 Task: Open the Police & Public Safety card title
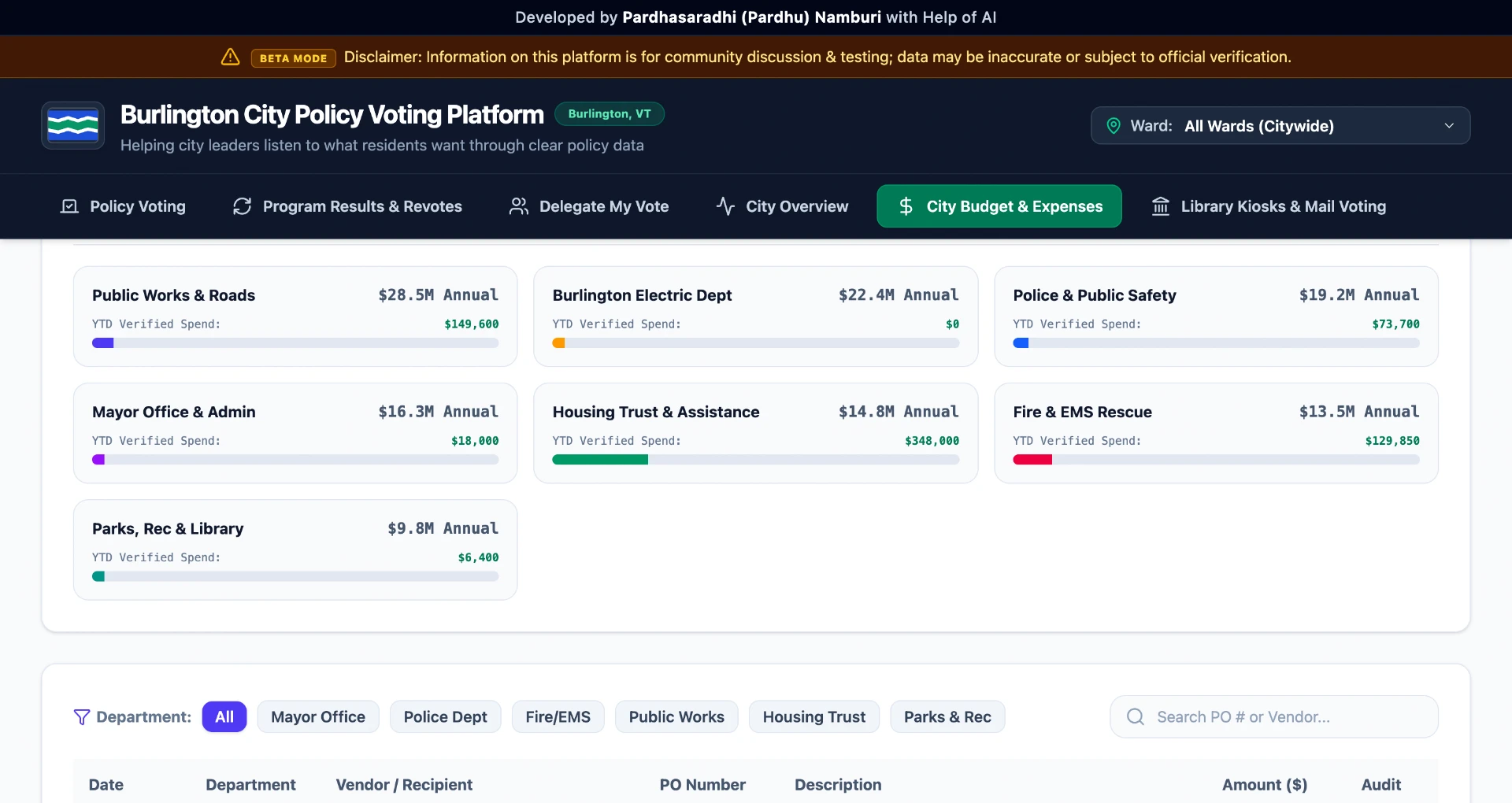coord(1095,295)
